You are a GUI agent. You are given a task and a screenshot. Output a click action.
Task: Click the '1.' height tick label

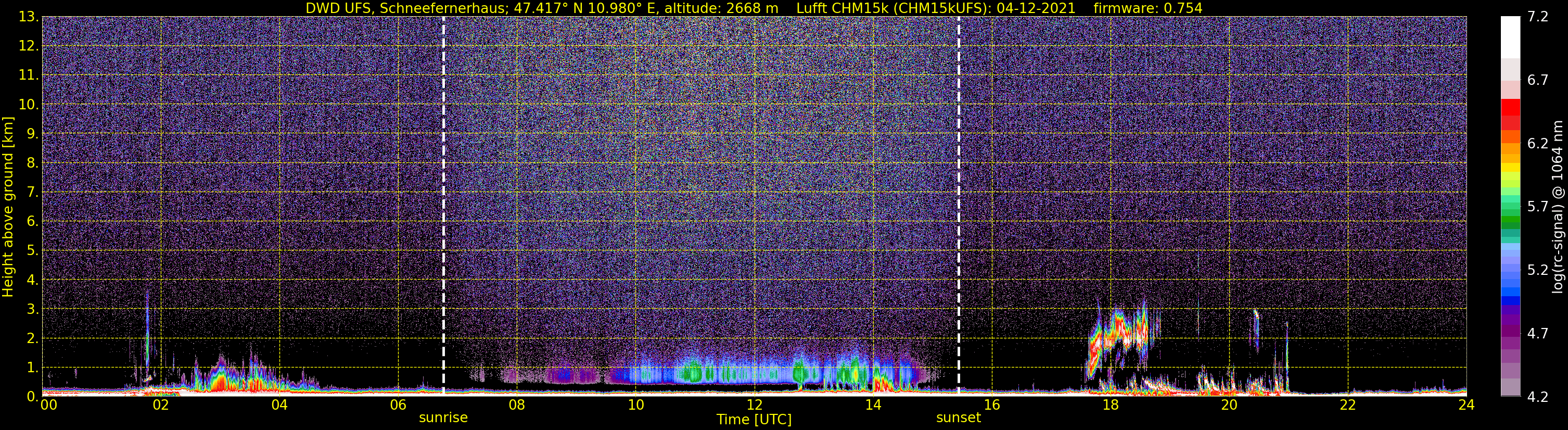(32, 368)
